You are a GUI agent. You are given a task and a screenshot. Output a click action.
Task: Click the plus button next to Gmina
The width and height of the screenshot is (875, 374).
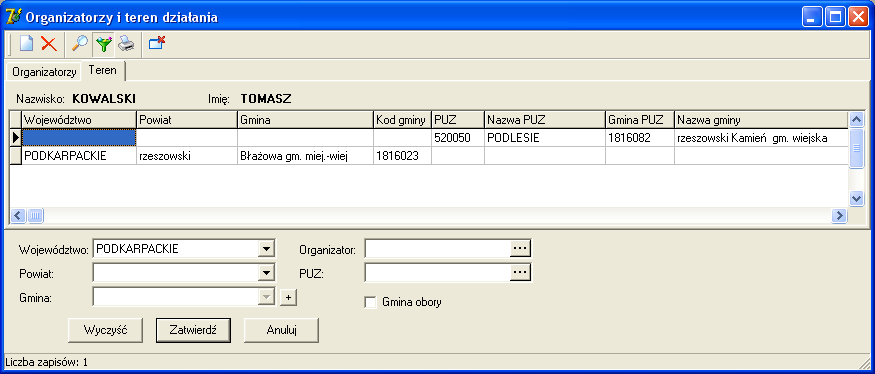[288, 298]
